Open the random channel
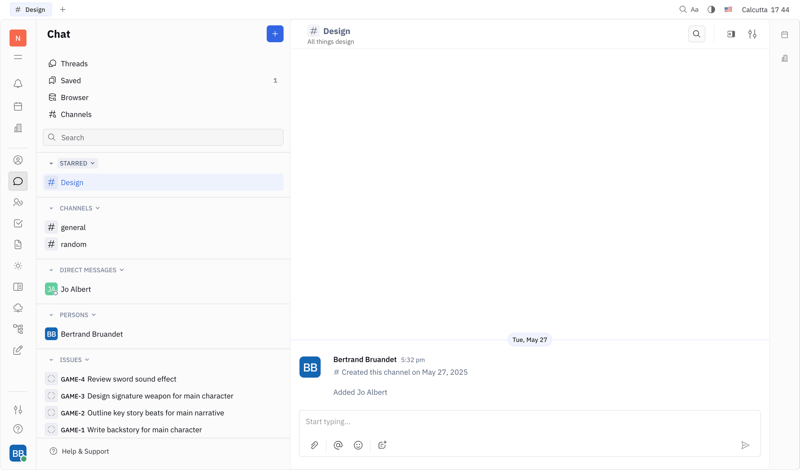Viewport: 800px width, 470px height. 163,244
